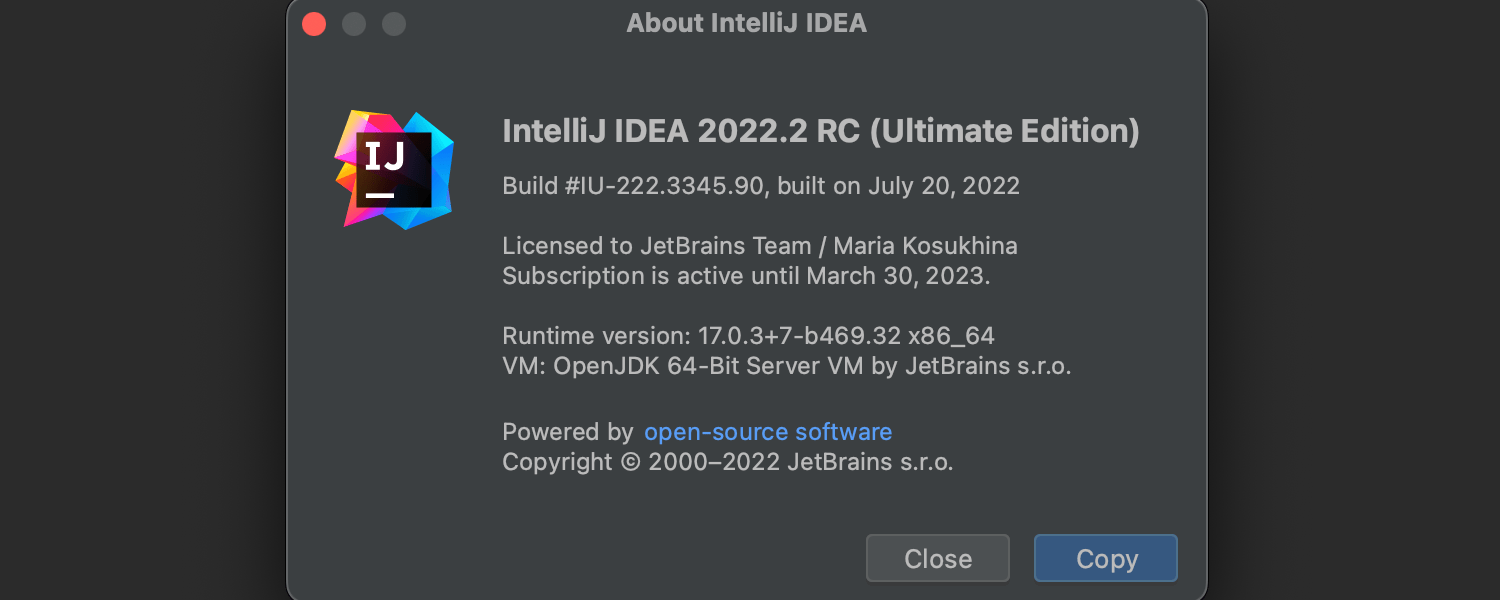The image size is (1500, 600).
Task: Click the white IJ letters inside logo
Action: click(x=384, y=157)
